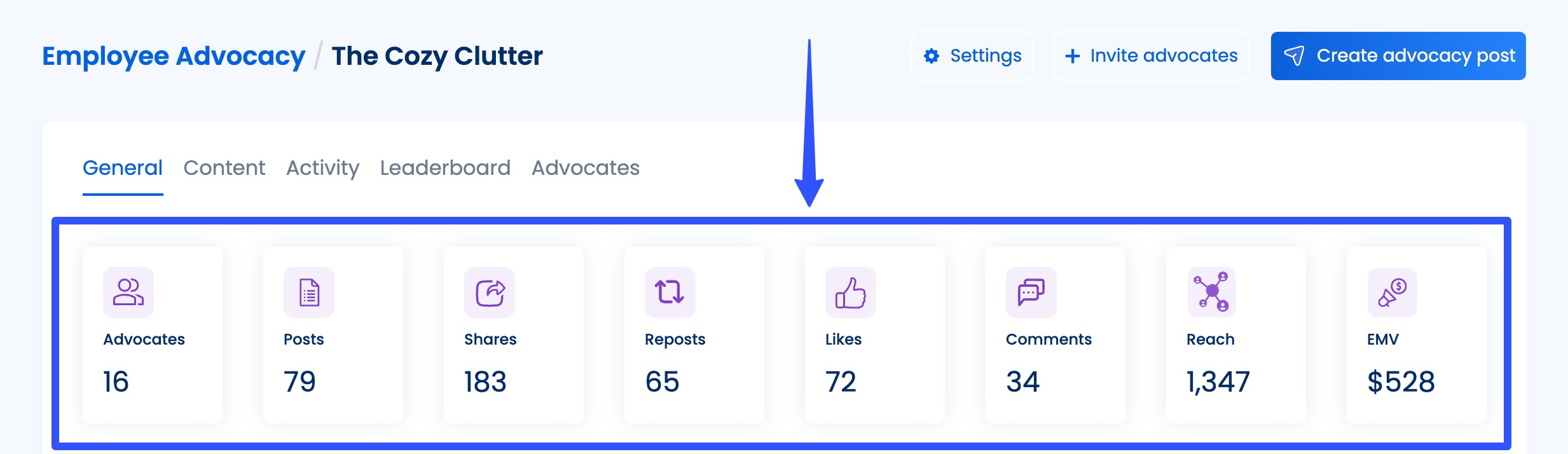Click the EMV value $528
The width and height of the screenshot is (1568, 454).
(x=1401, y=382)
